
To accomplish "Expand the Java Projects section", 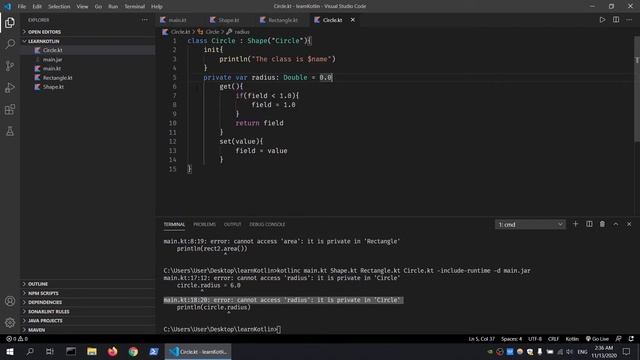I will coord(88,320).
